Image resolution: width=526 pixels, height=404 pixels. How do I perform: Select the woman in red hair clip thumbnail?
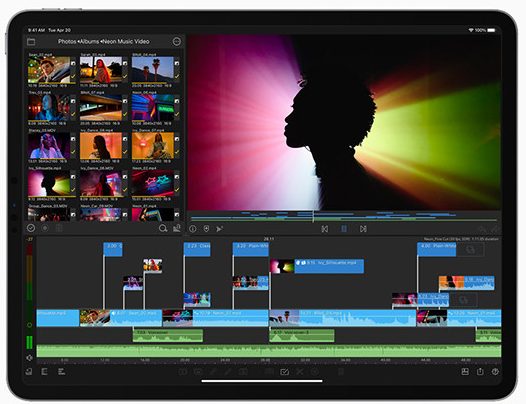101,70
